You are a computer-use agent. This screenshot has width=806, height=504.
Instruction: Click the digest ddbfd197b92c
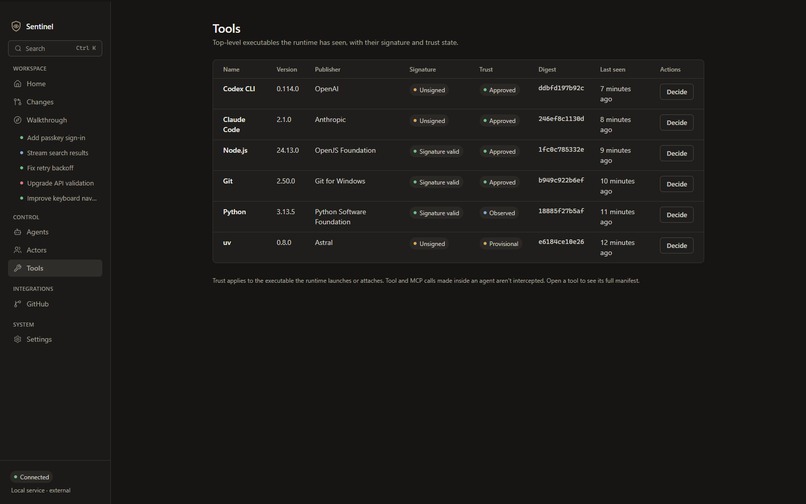pos(561,88)
